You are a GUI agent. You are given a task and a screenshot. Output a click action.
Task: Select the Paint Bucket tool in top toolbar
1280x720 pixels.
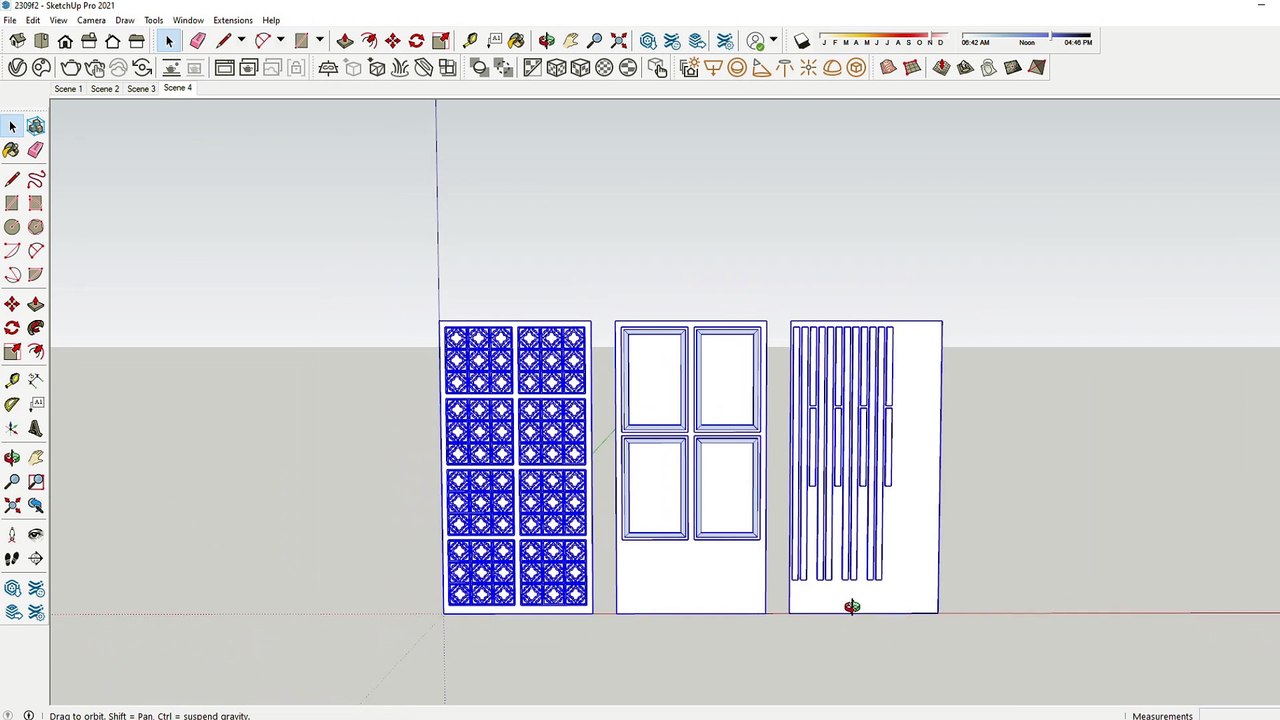point(516,41)
